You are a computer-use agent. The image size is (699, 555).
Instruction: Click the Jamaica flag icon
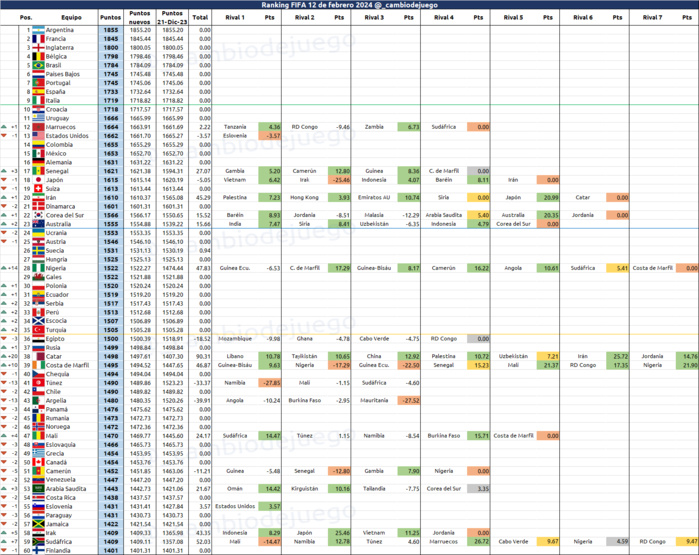pyautogui.click(x=38, y=523)
